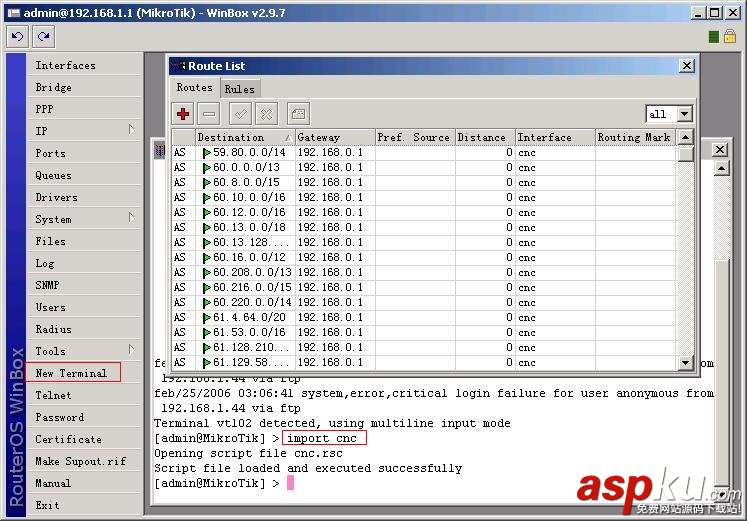Click terminal window scroll up arrow
Viewport: 747px width, 521px height.
[721, 168]
